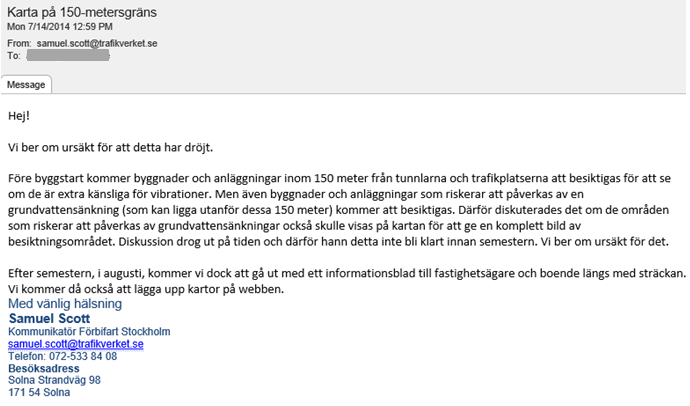Image resolution: width=690 pixels, height=406 pixels.
Task: Click the sentence Vi ber om ursäkt för att detta har dröjt
Action: 110,147
